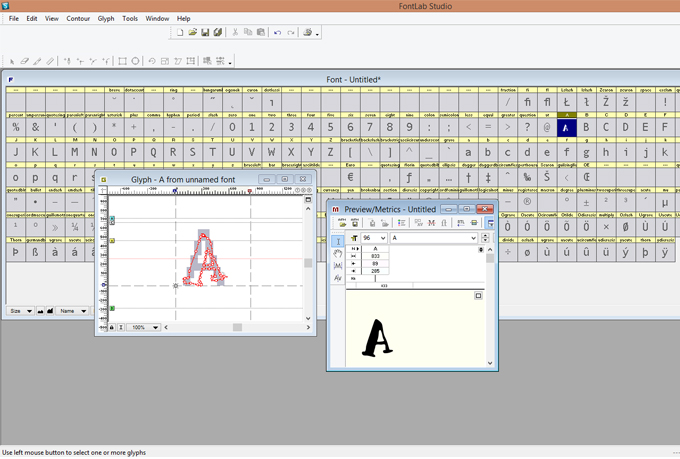This screenshot has height=459, width=680.
Task: Open the Edit menu
Action: [32, 19]
